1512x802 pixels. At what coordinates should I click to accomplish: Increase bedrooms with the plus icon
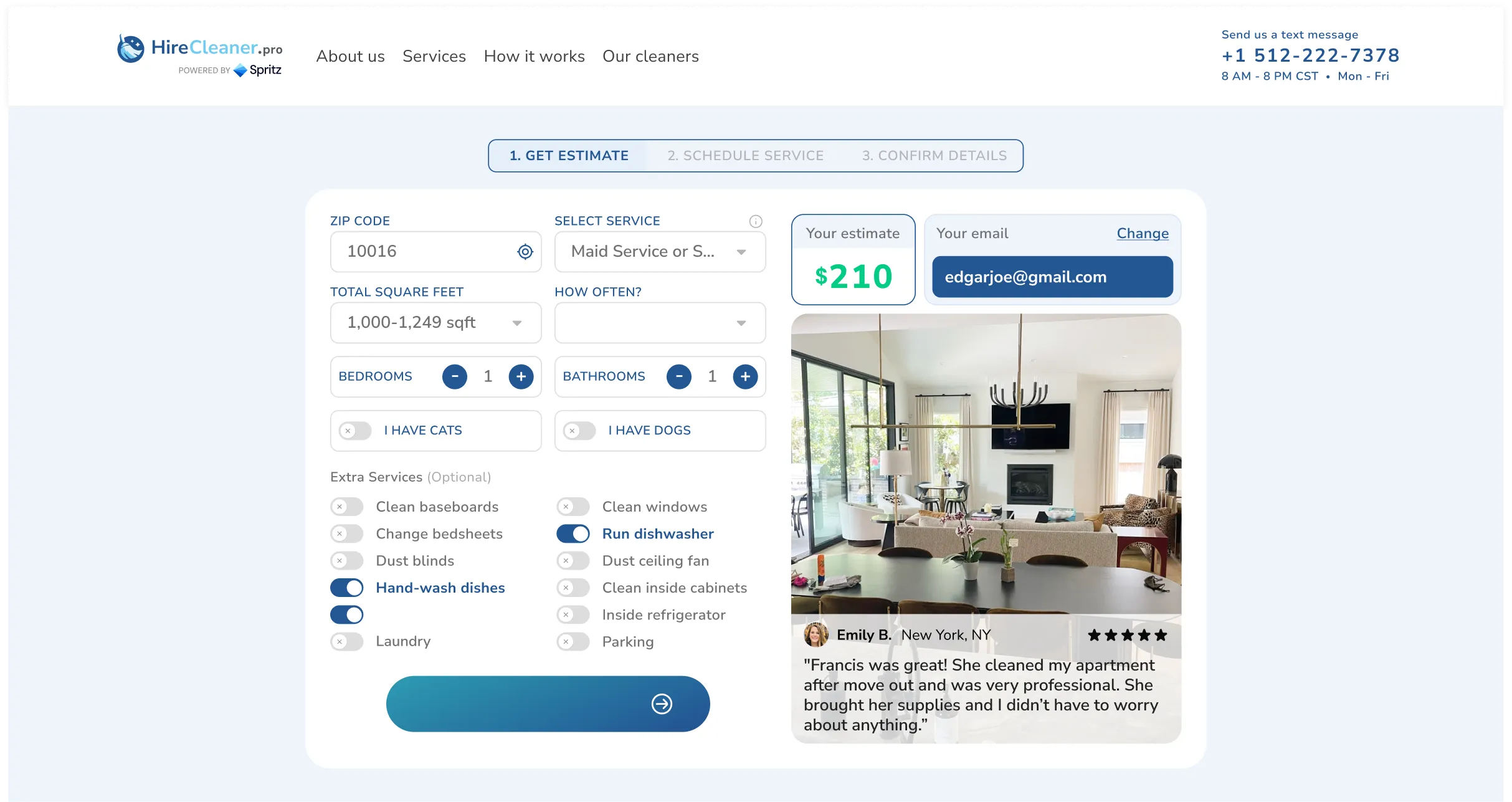521,376
